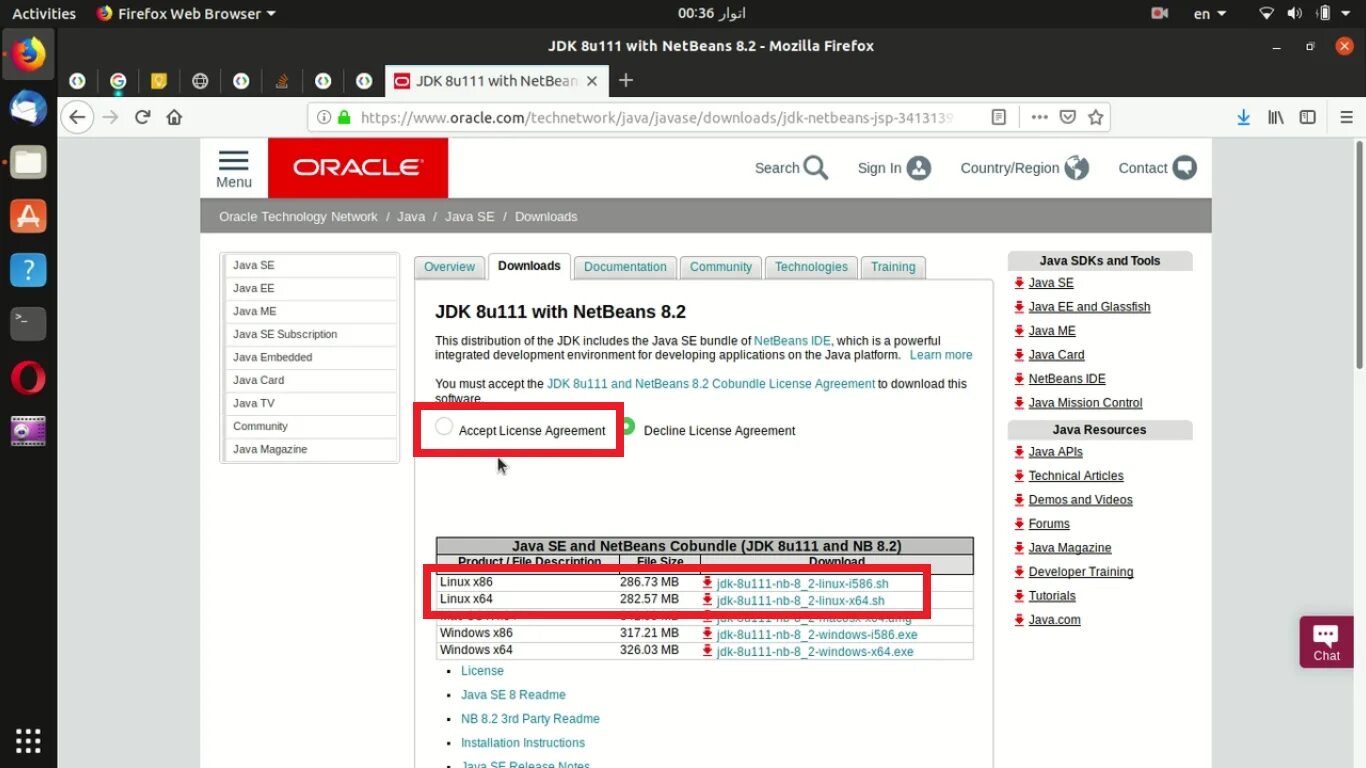Open the Cobundle License Agreement link
The image size is (1366, 768).
coord(711,384)
